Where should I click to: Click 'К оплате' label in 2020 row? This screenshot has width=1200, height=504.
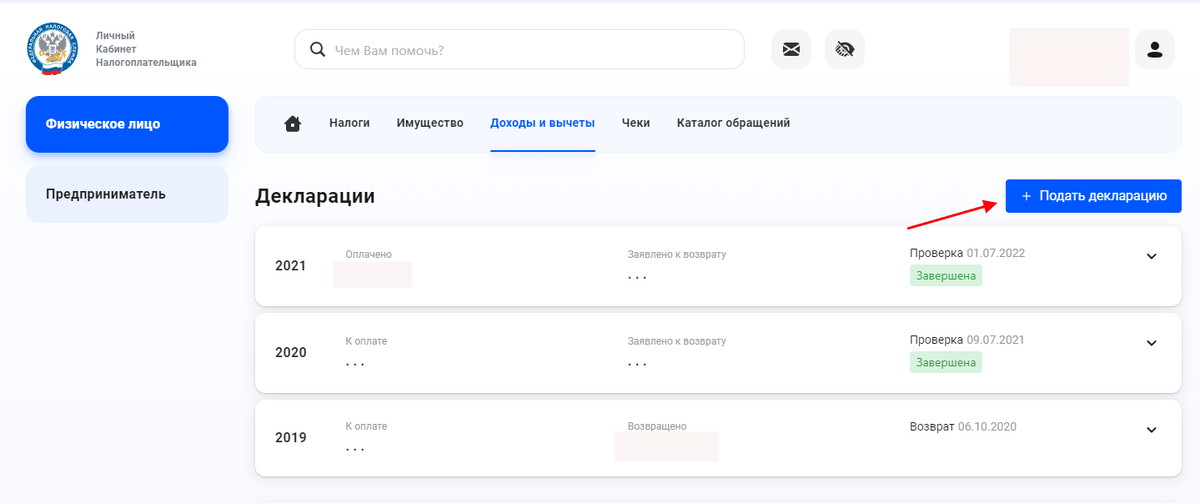pyautogui.click(x=366, y=341)
